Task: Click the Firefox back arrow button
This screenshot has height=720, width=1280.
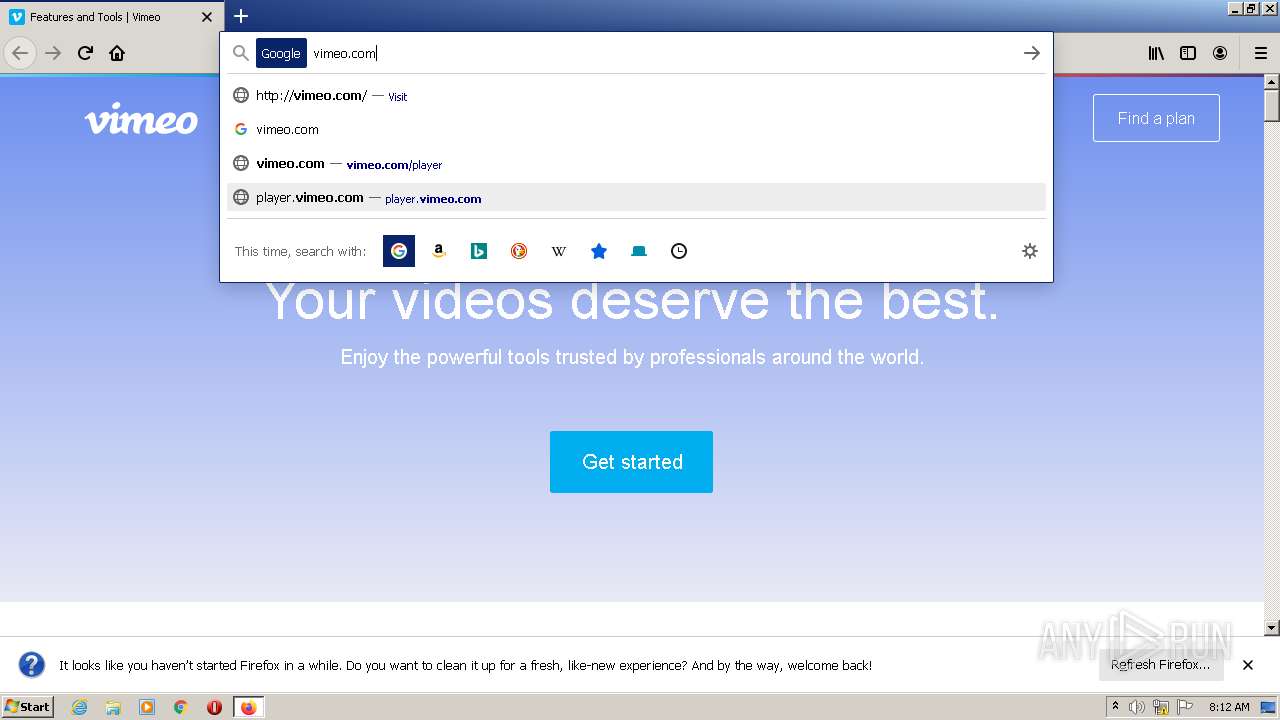Action: click(20, 53)
